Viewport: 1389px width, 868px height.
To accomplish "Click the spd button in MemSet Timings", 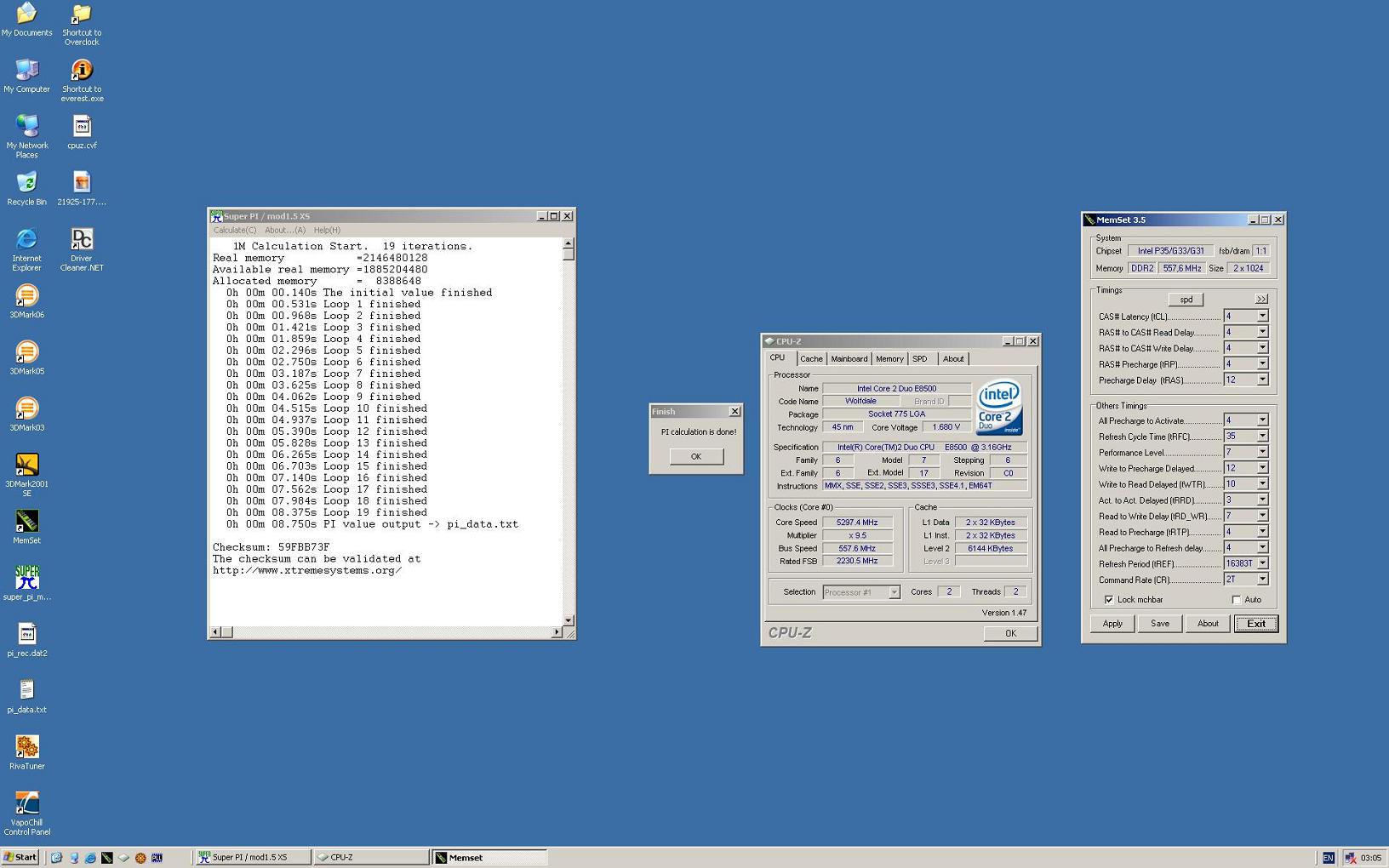I will 1186,300.
